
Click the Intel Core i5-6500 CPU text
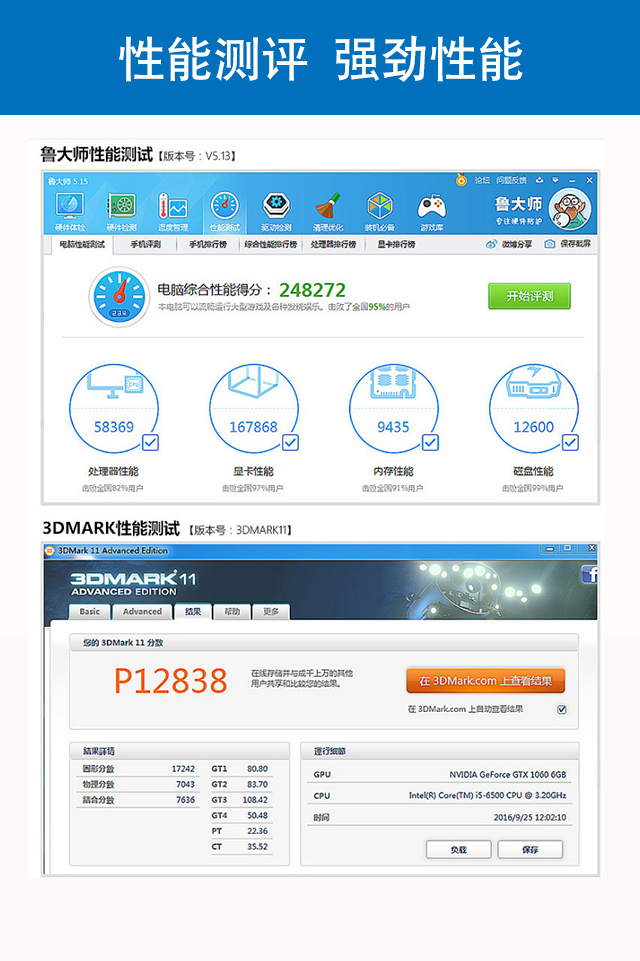pyautogui.click(x=488, y=796)
